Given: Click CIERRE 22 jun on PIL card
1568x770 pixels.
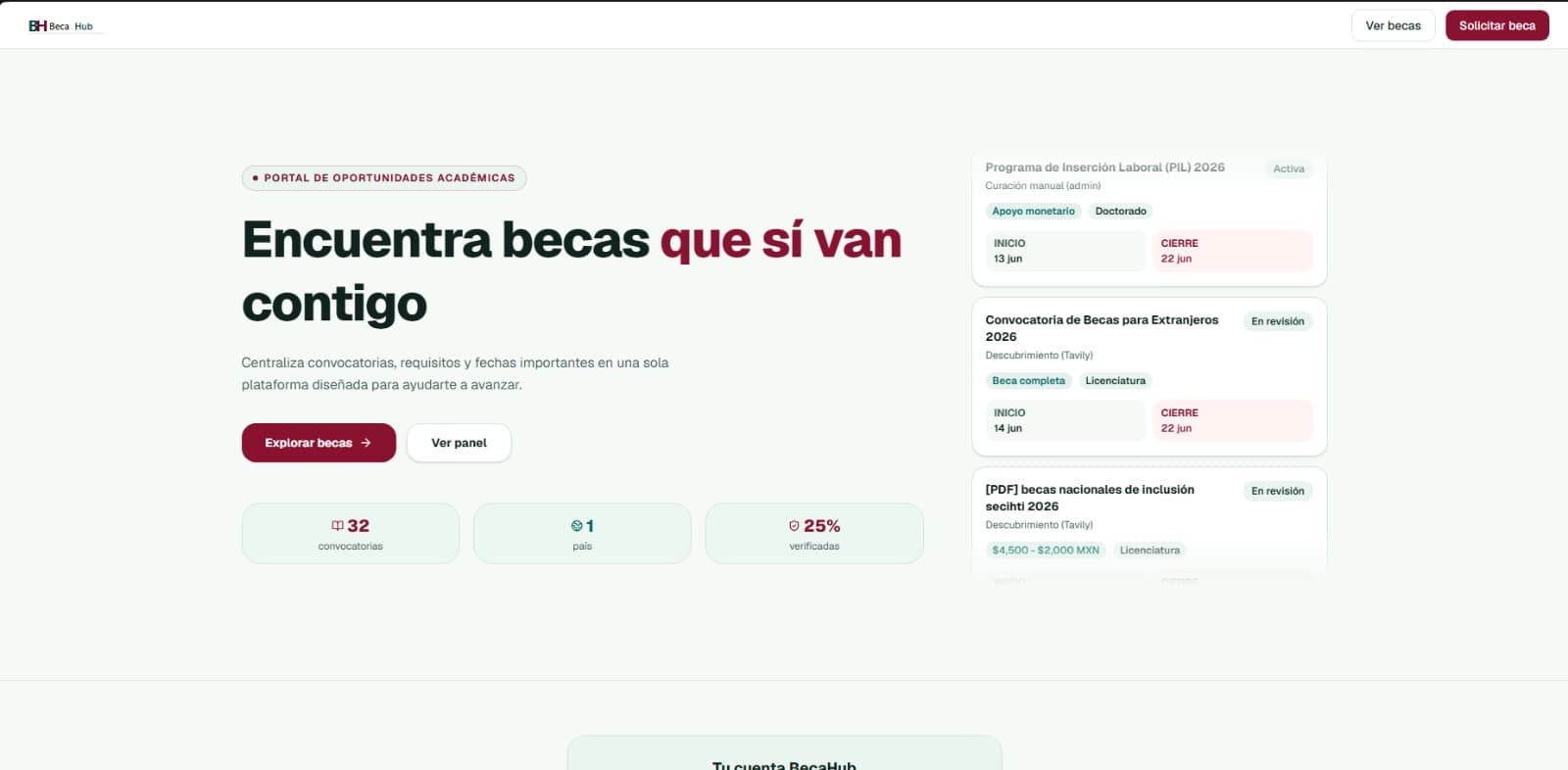Looking at the screenshot, I should pyautogui.click(x=1232, y=251).
